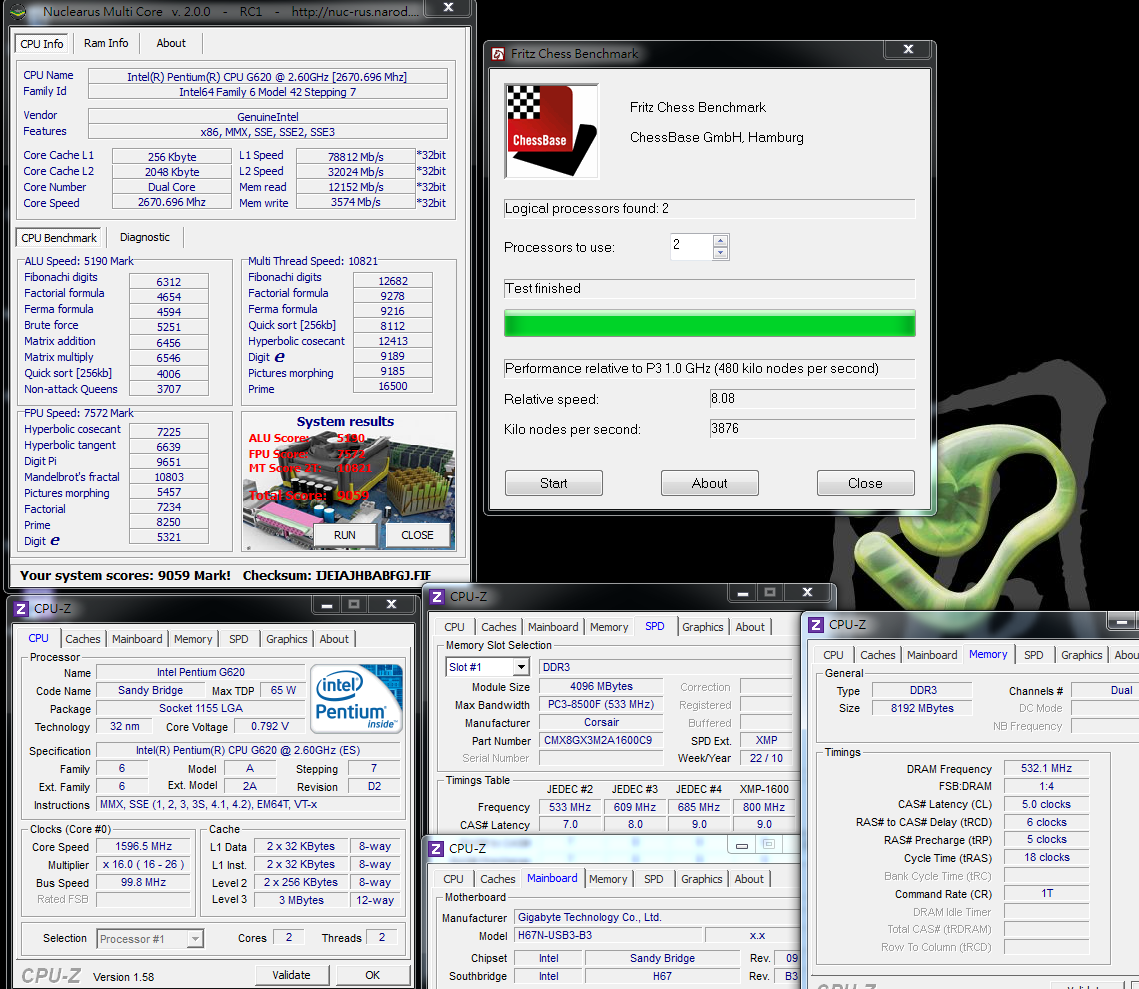1139x989 pixels.
Task: Click the Relative speed value field 8.08
Action: (812, 399)
